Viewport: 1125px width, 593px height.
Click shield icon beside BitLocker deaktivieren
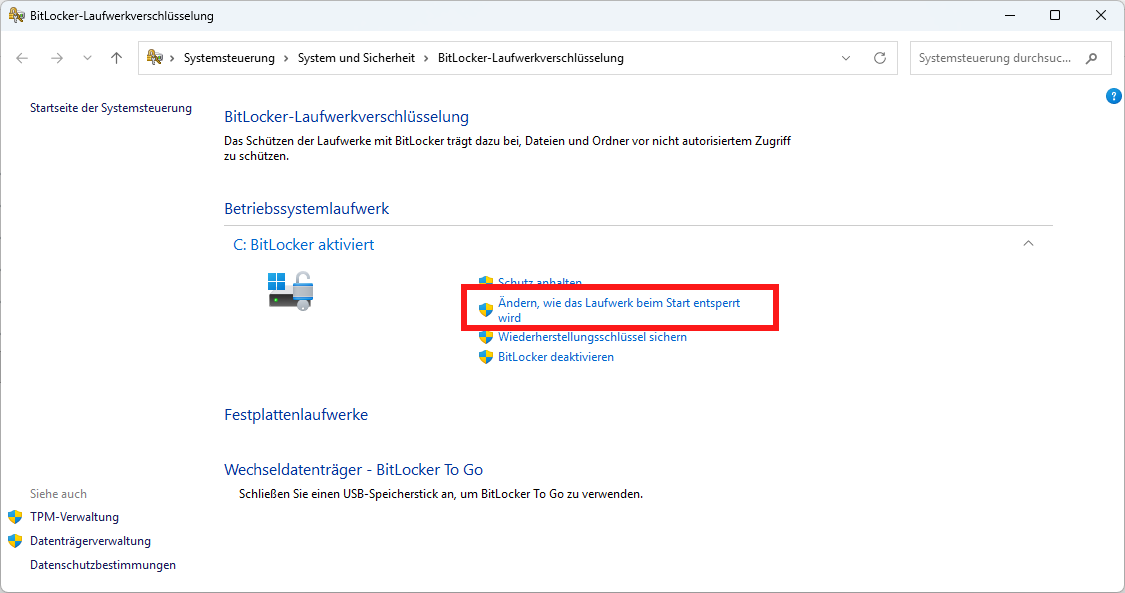(x=486, y=357)
